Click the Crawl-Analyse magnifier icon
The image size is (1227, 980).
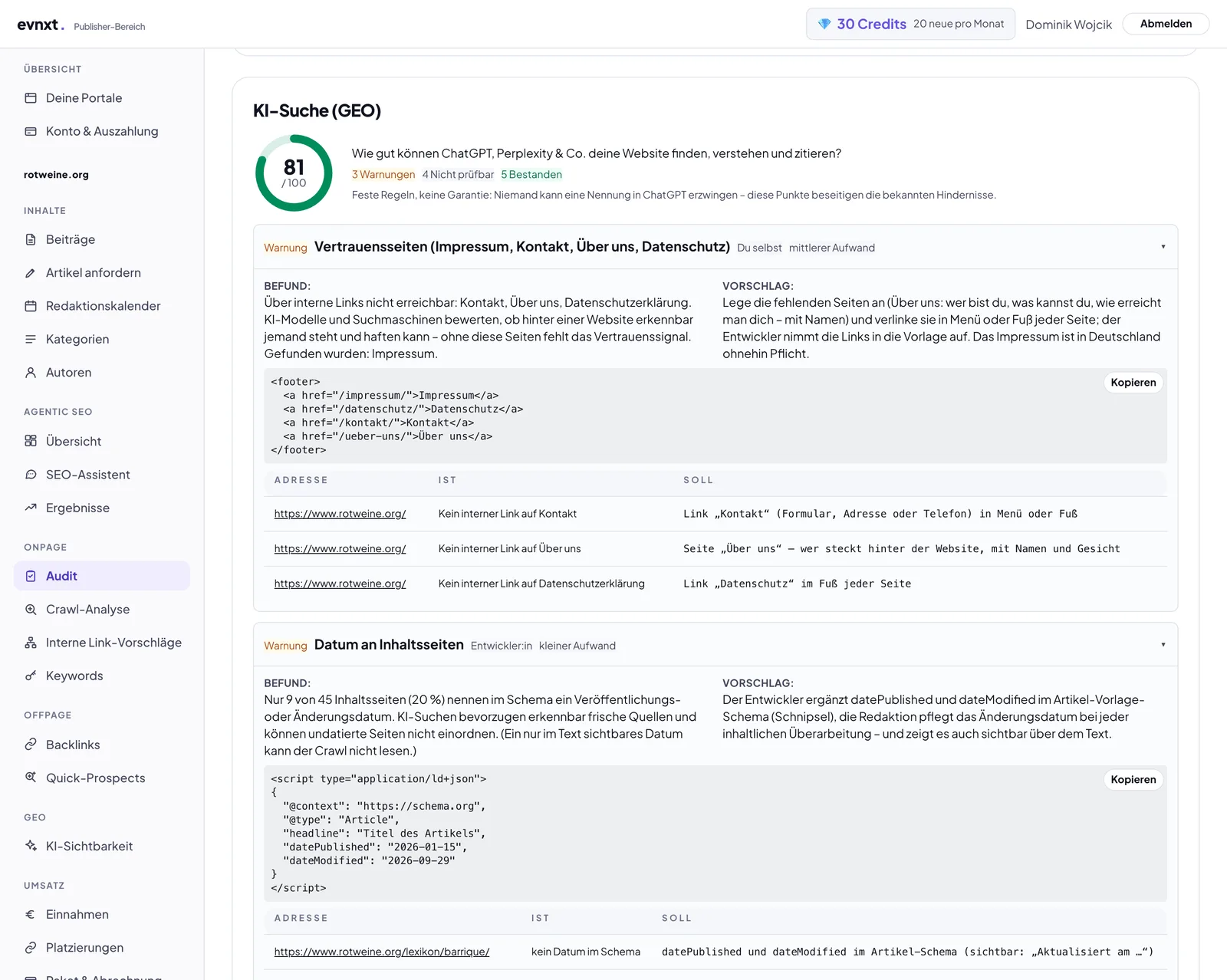pos(31,610)
